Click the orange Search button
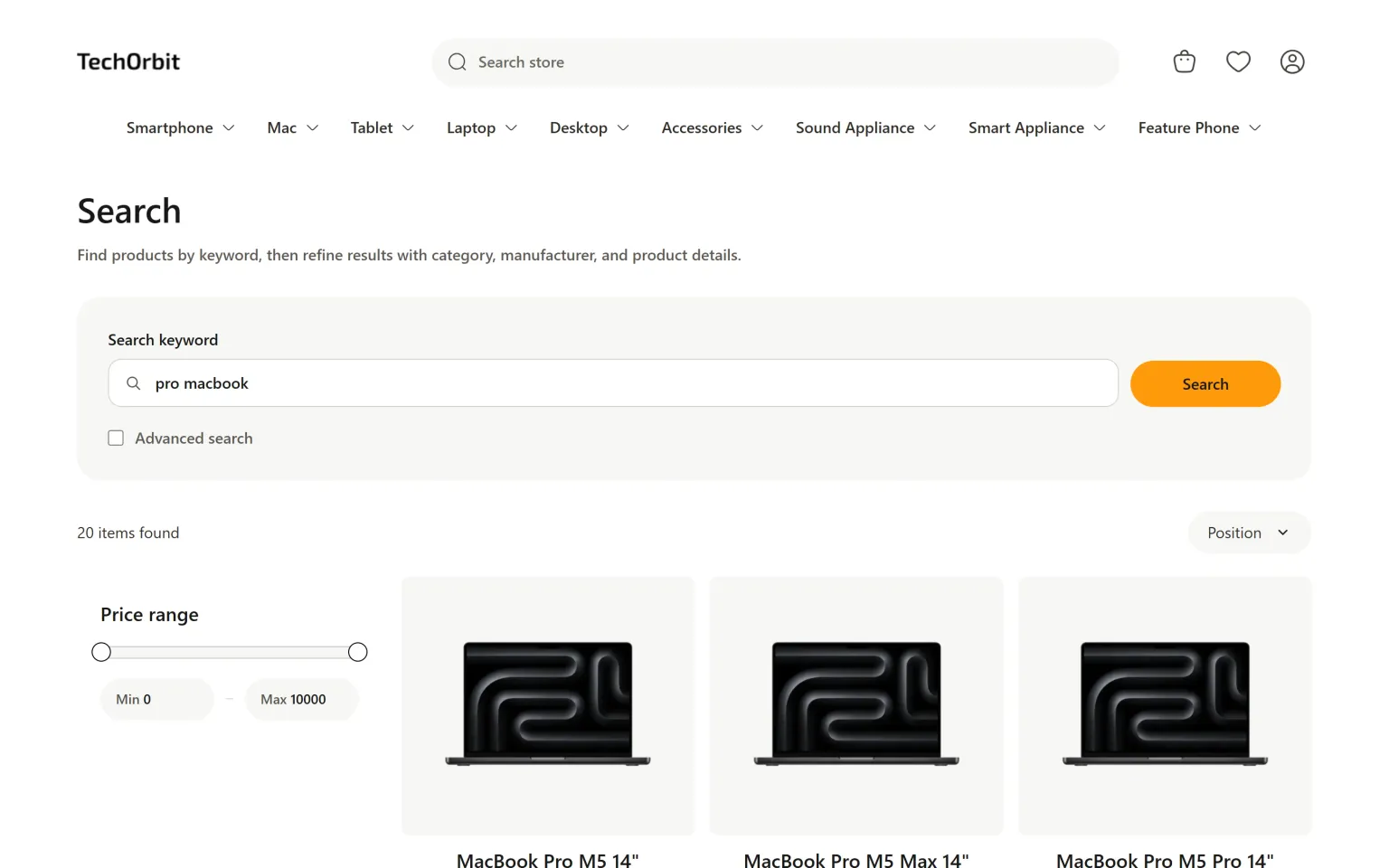 (x=1205, y=383)
